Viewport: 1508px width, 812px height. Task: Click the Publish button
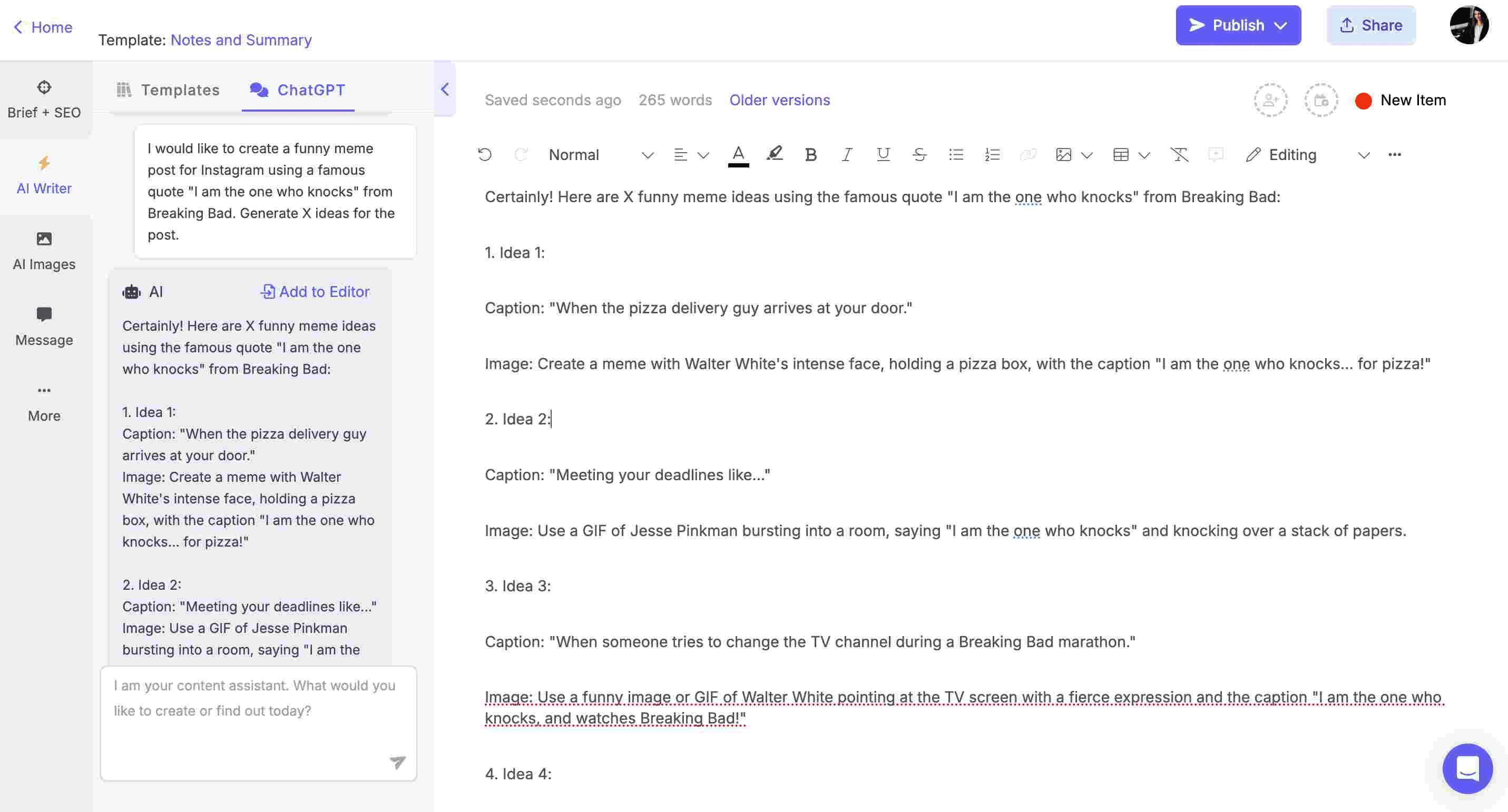pos(1238,25)
